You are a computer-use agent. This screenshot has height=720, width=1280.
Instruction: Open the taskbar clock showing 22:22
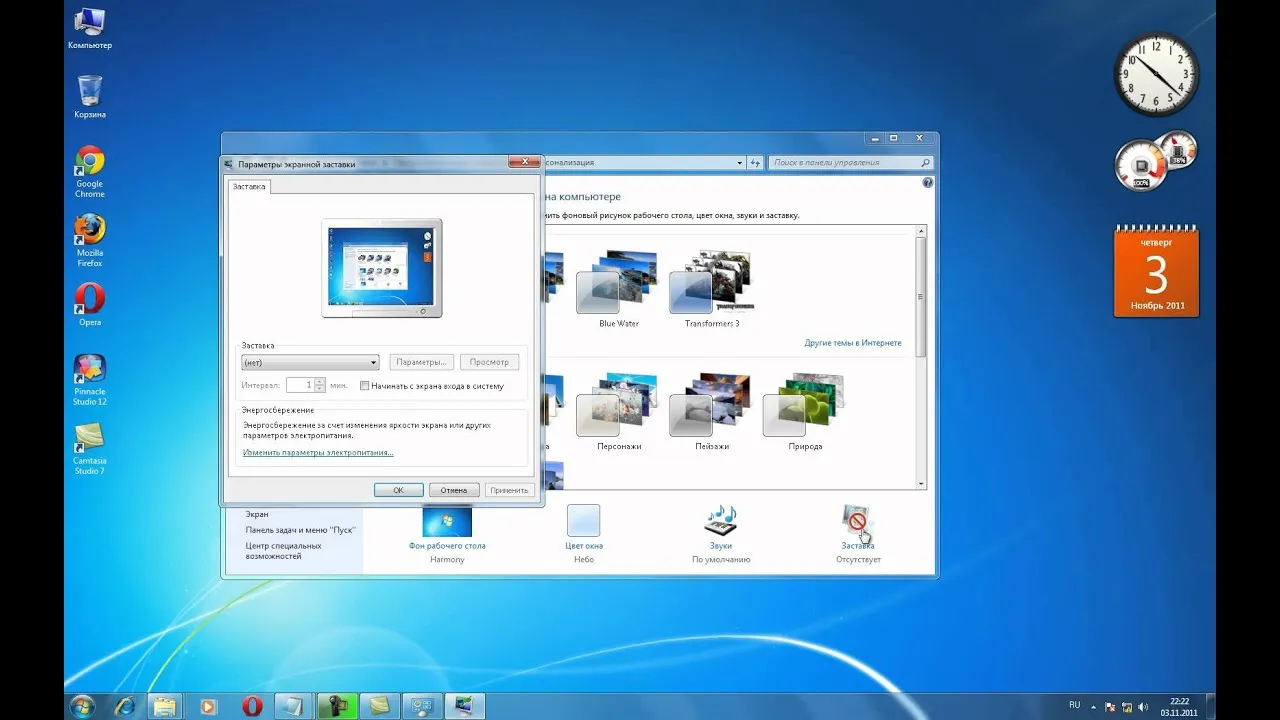coord(1180,707)
